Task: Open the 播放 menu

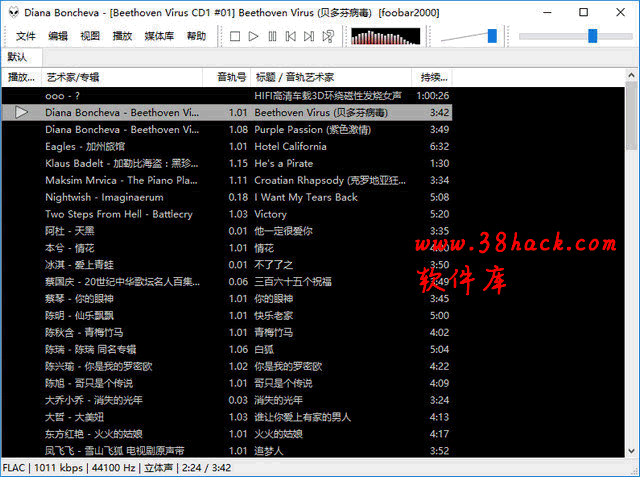Action: pyautogui.click(x=122, y=36)
